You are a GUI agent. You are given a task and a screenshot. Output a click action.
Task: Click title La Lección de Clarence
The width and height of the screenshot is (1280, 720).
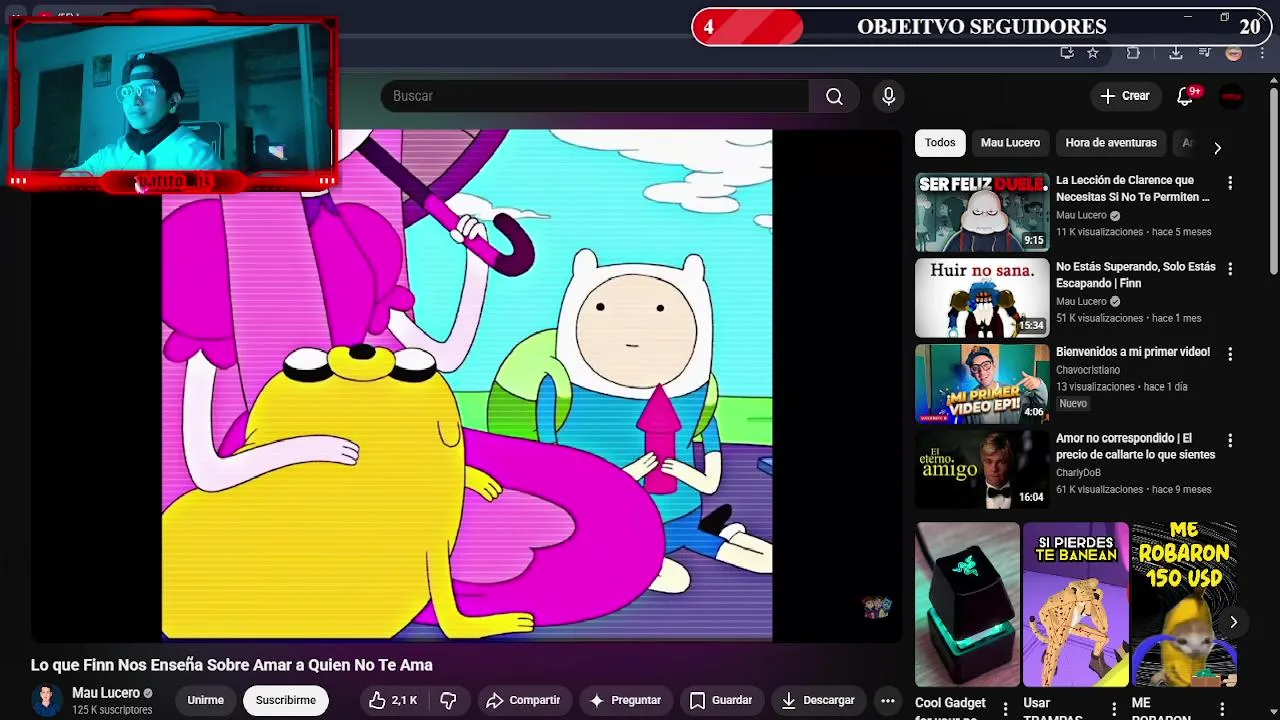tap(1133, 189)
